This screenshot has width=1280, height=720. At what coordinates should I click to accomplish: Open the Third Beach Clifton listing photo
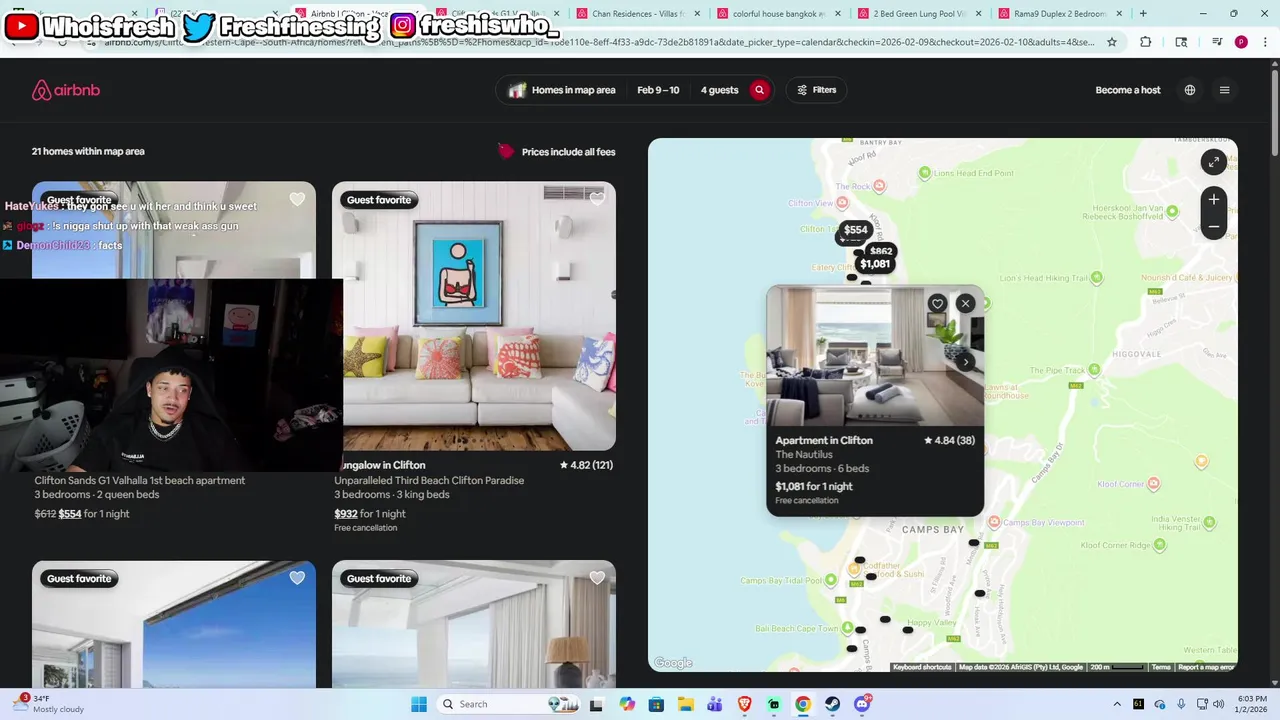point(474,316)
